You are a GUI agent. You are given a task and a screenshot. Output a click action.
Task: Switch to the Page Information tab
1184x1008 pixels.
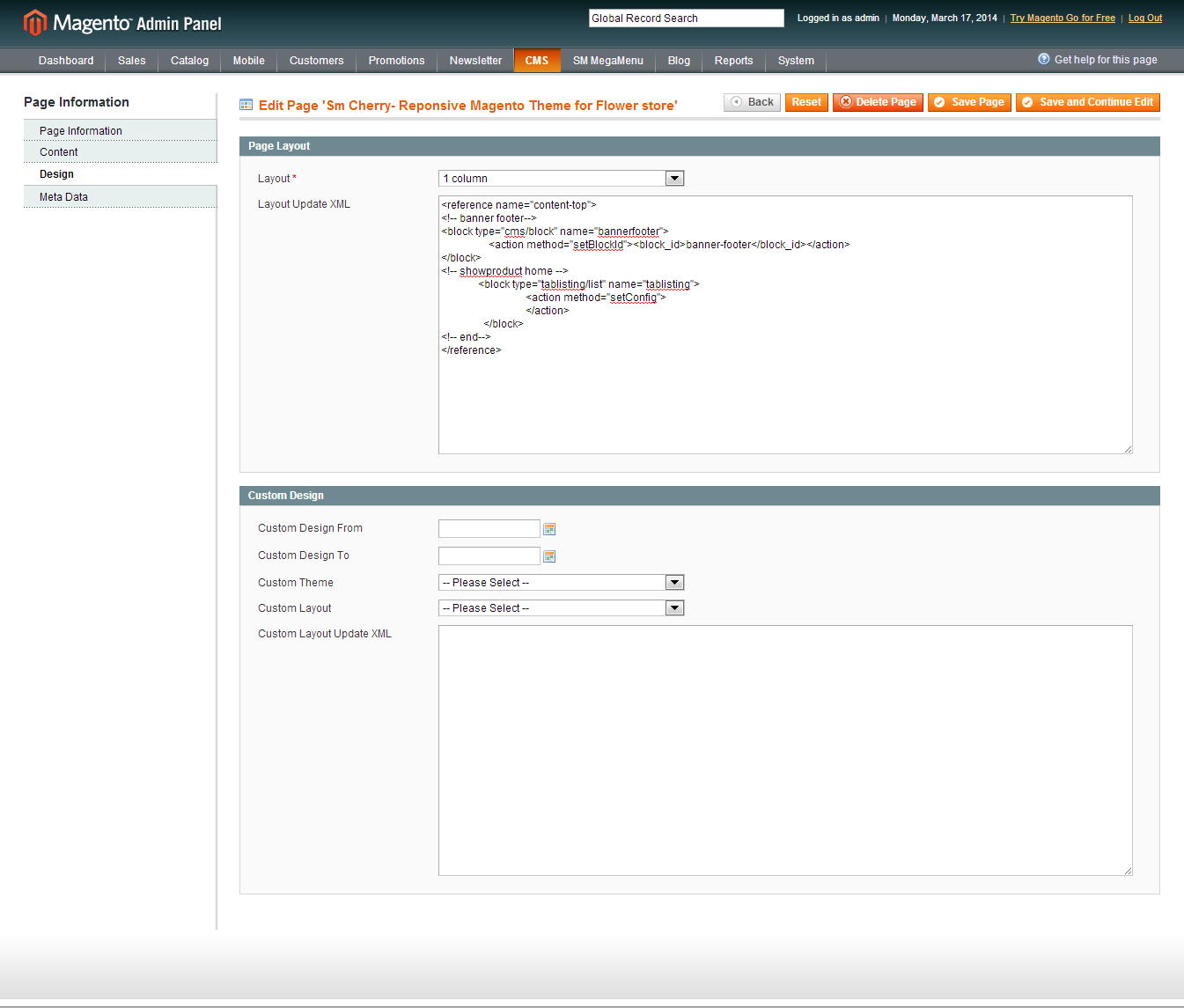tap(121, 130)
